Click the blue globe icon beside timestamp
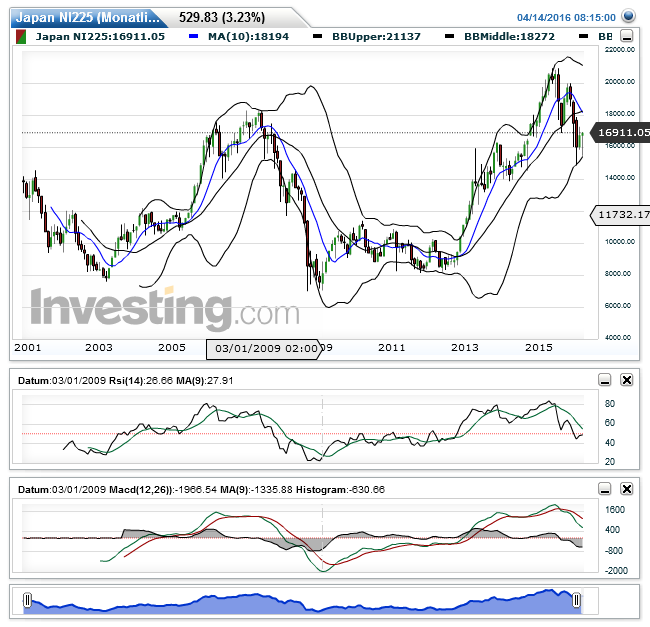The width and height of the screenshot is (650, 627). pyautogui.click(x=629, y=16)
